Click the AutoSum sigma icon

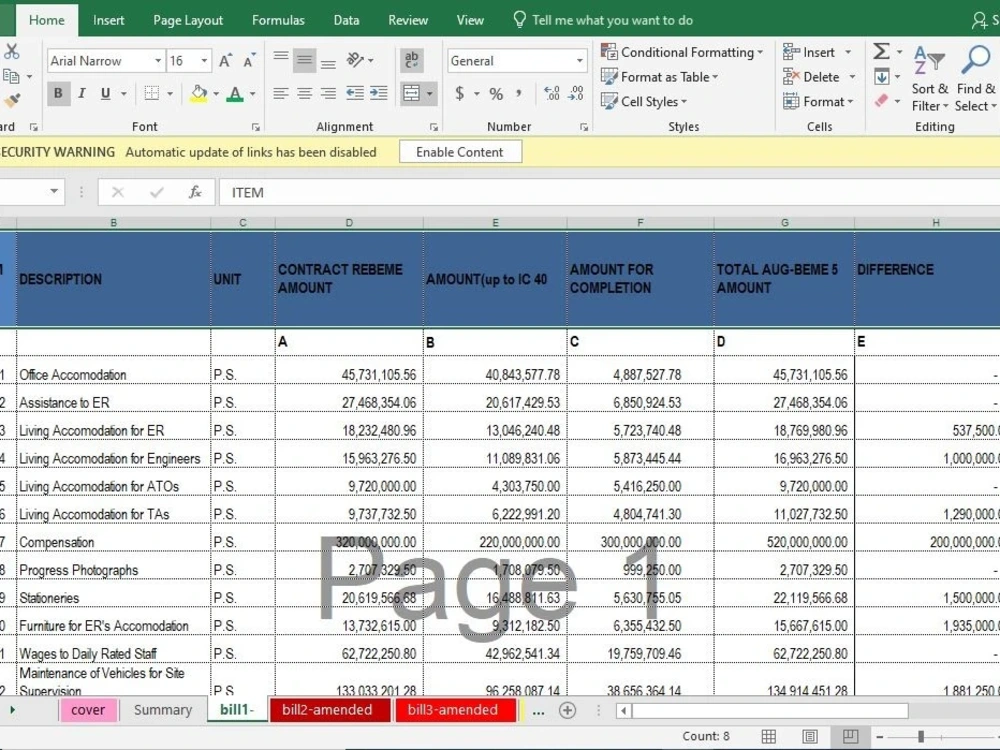[x=881, y=51]
